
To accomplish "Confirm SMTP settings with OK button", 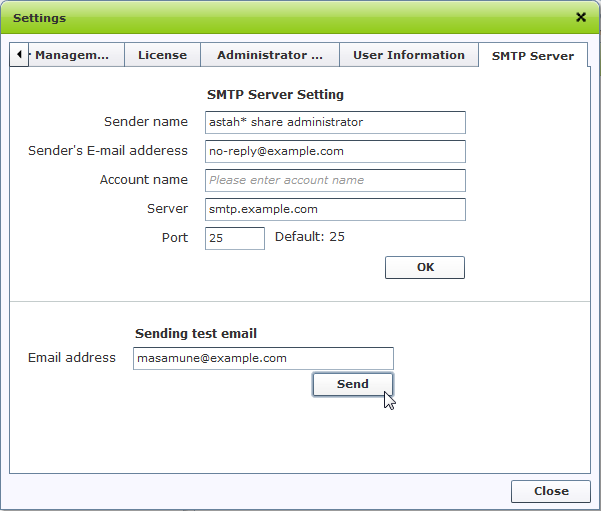I will click(x=425, y=268).
